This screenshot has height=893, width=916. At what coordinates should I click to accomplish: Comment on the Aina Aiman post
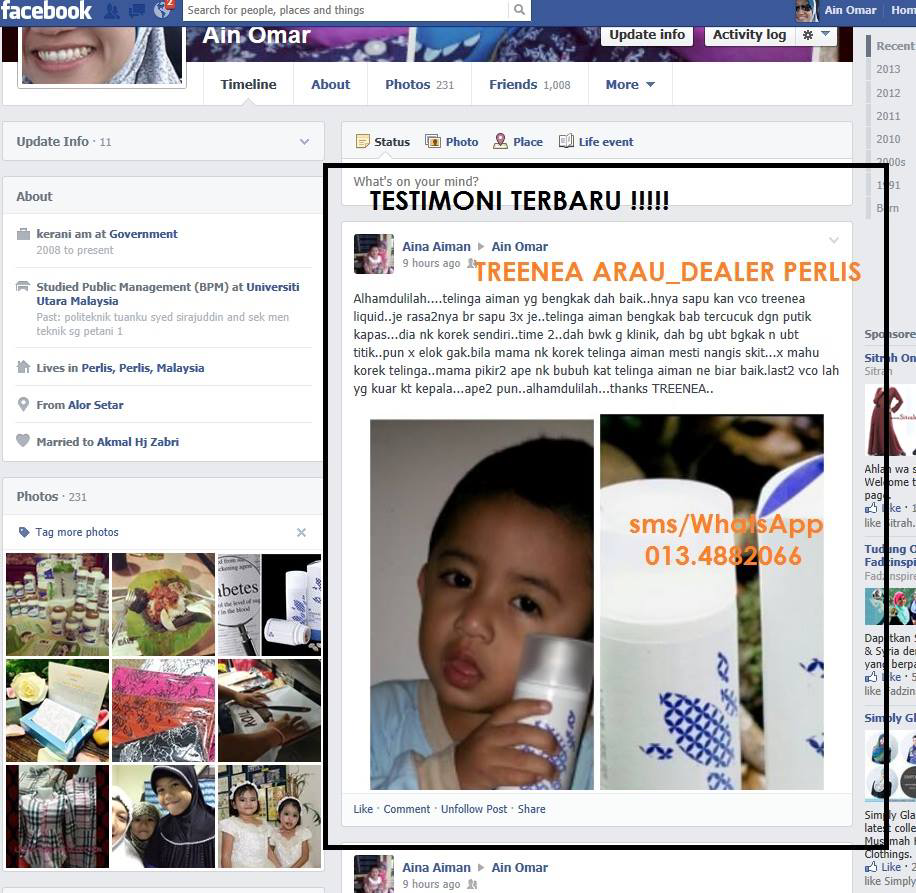407,809
